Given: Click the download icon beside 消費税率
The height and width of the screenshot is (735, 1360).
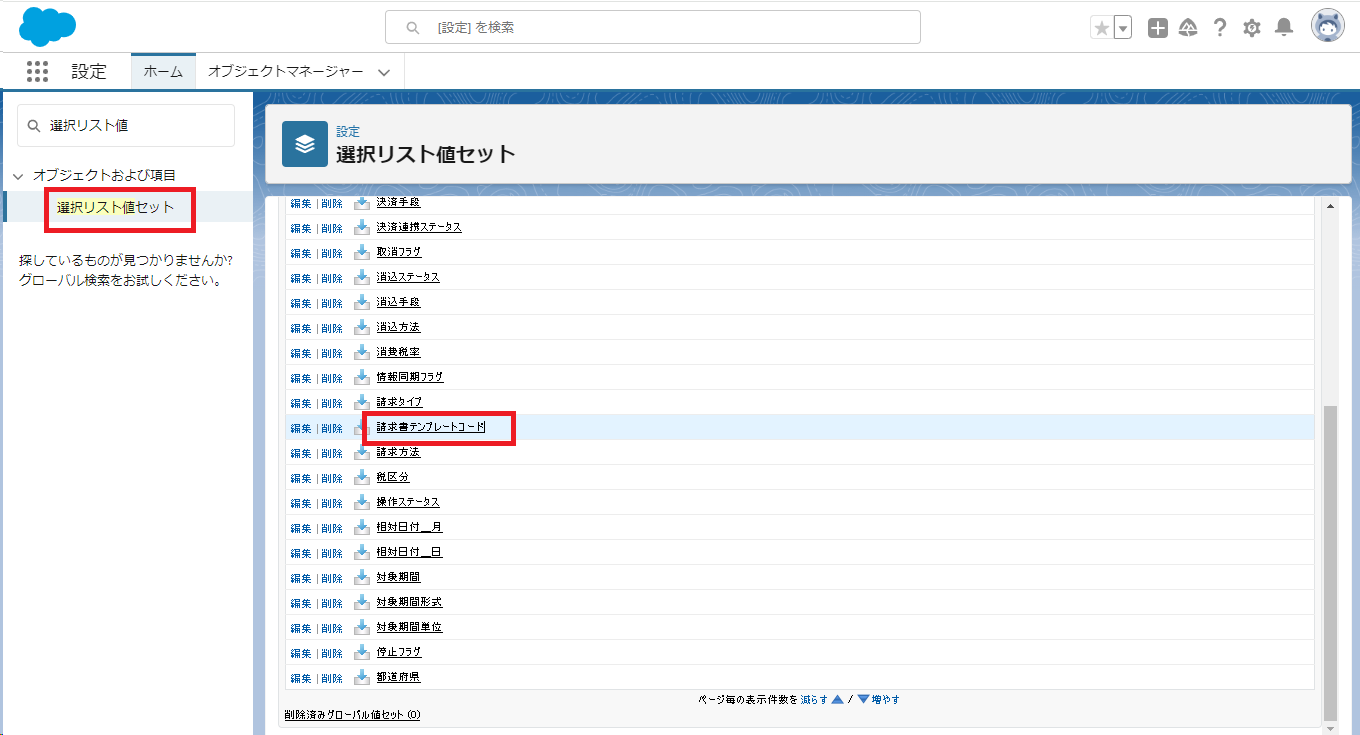Looking at the screenshot, I should coord(362,353).
